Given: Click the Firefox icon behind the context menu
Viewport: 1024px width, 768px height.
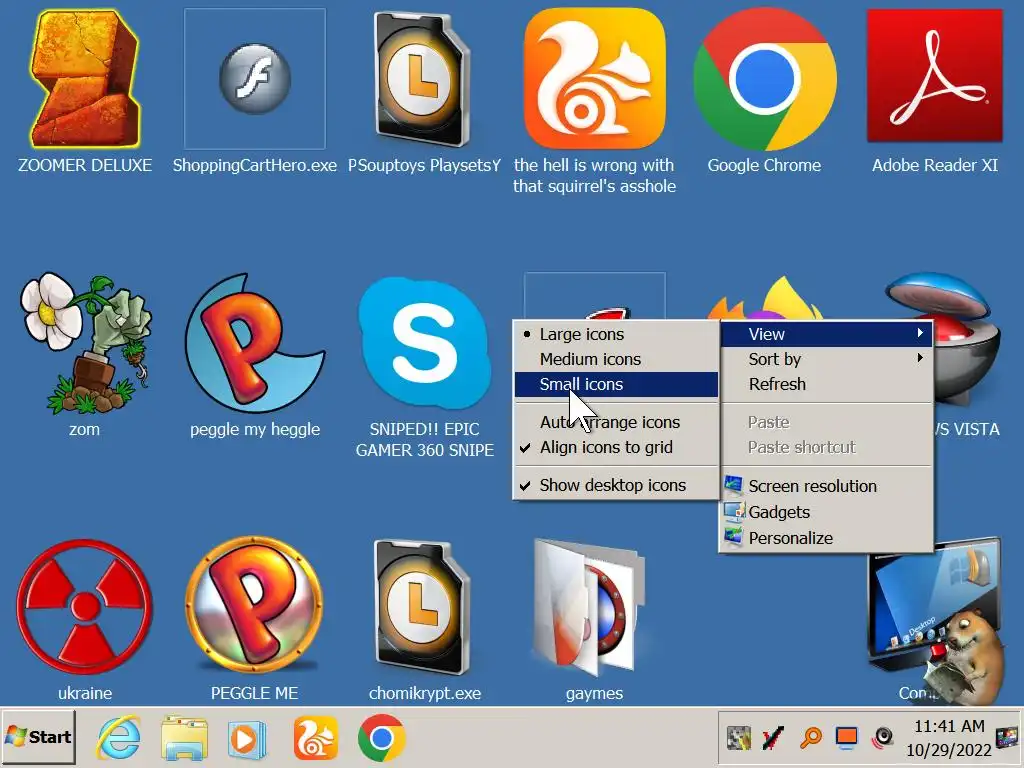Looking at the screenshot, I should point(764,299).
